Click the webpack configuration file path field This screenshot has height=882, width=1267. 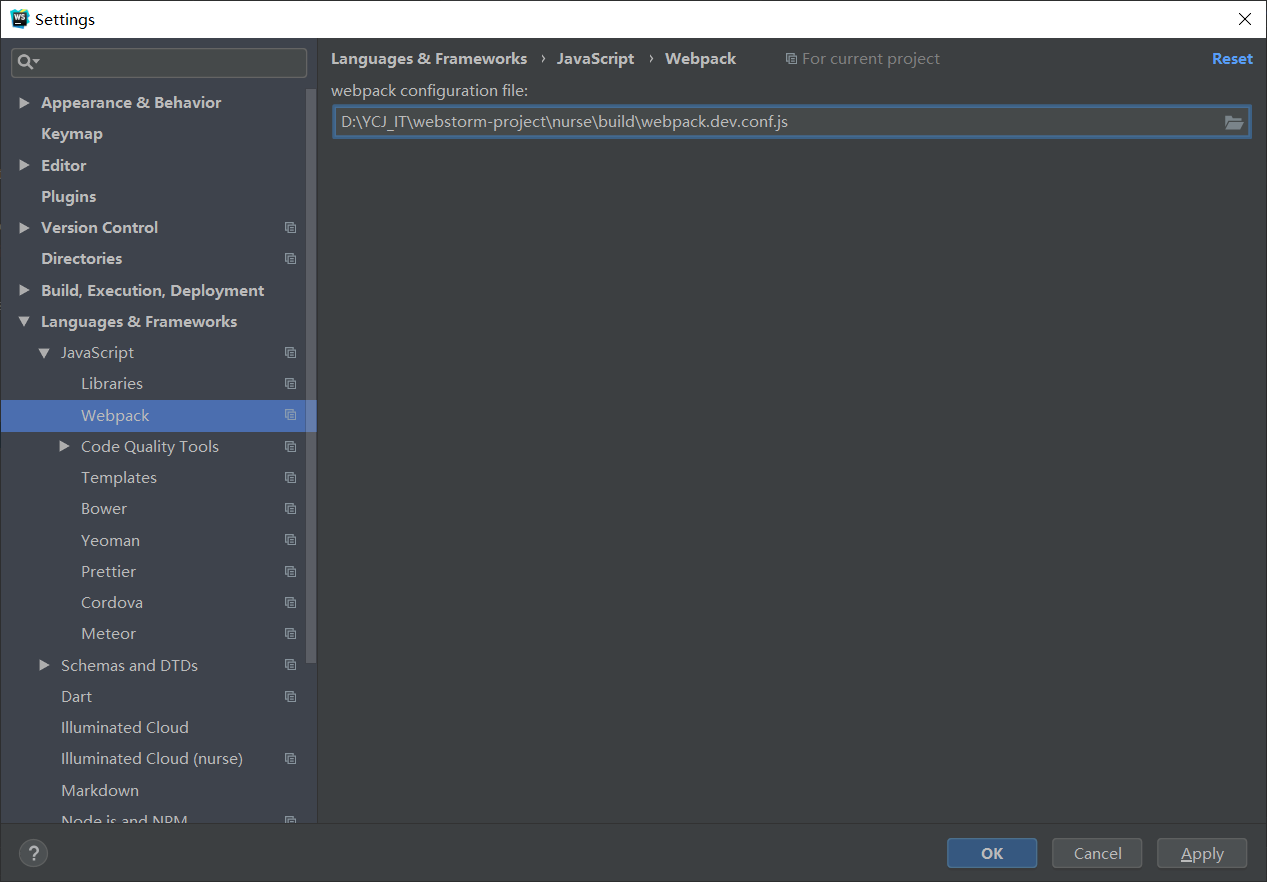coord(700,121)
